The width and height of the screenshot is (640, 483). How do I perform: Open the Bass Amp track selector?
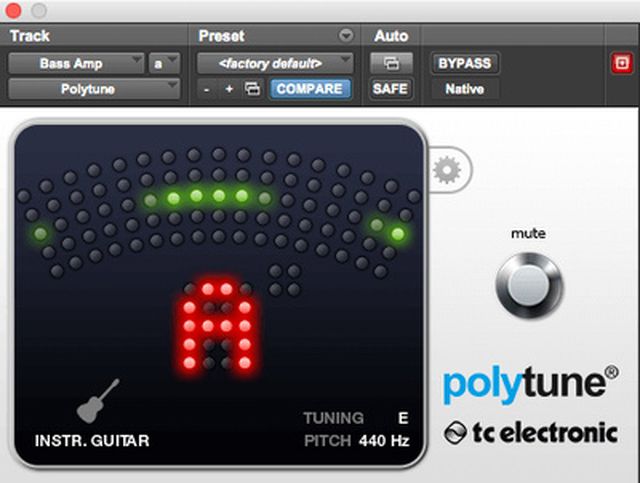point(76,63)
